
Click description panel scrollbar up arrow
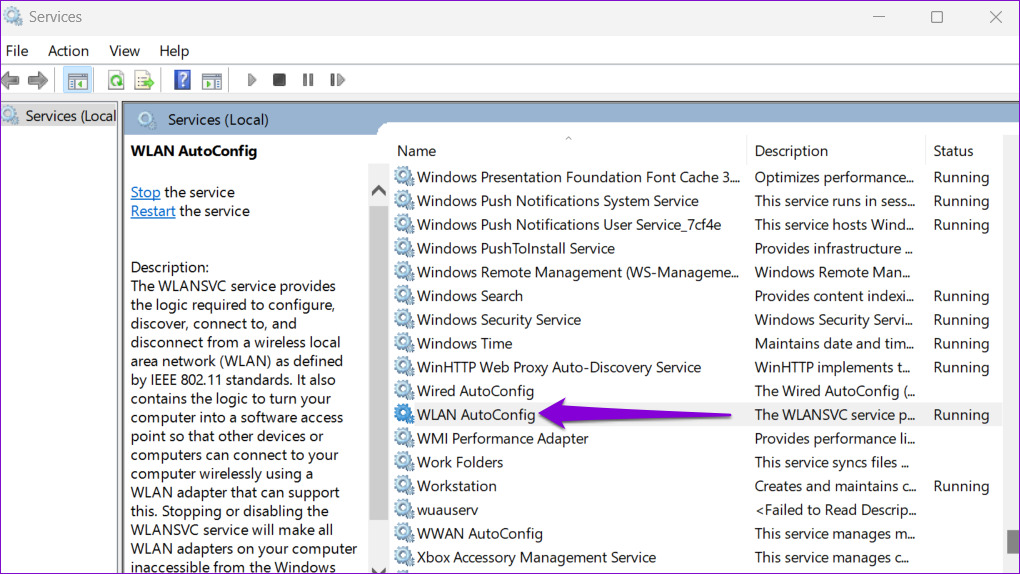pyautogui.click(x=379, y=191)
